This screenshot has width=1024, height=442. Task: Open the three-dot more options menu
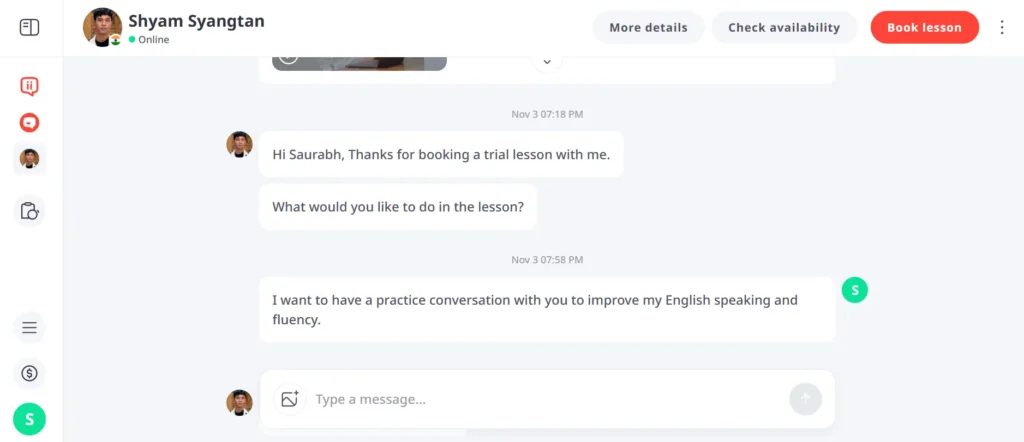[x=1002, y=28]
